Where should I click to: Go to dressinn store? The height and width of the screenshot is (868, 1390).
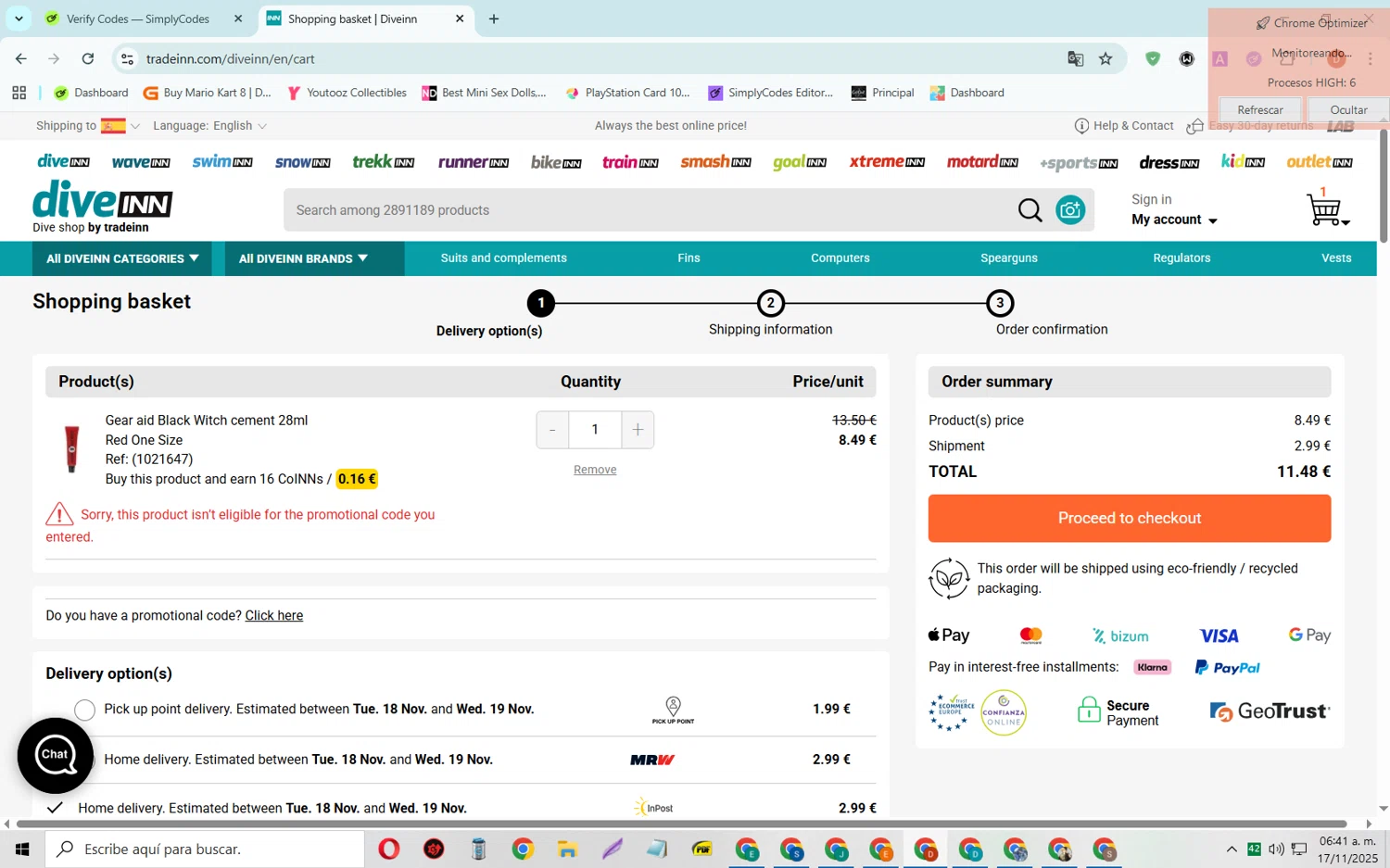click(x=1169, y=162)
